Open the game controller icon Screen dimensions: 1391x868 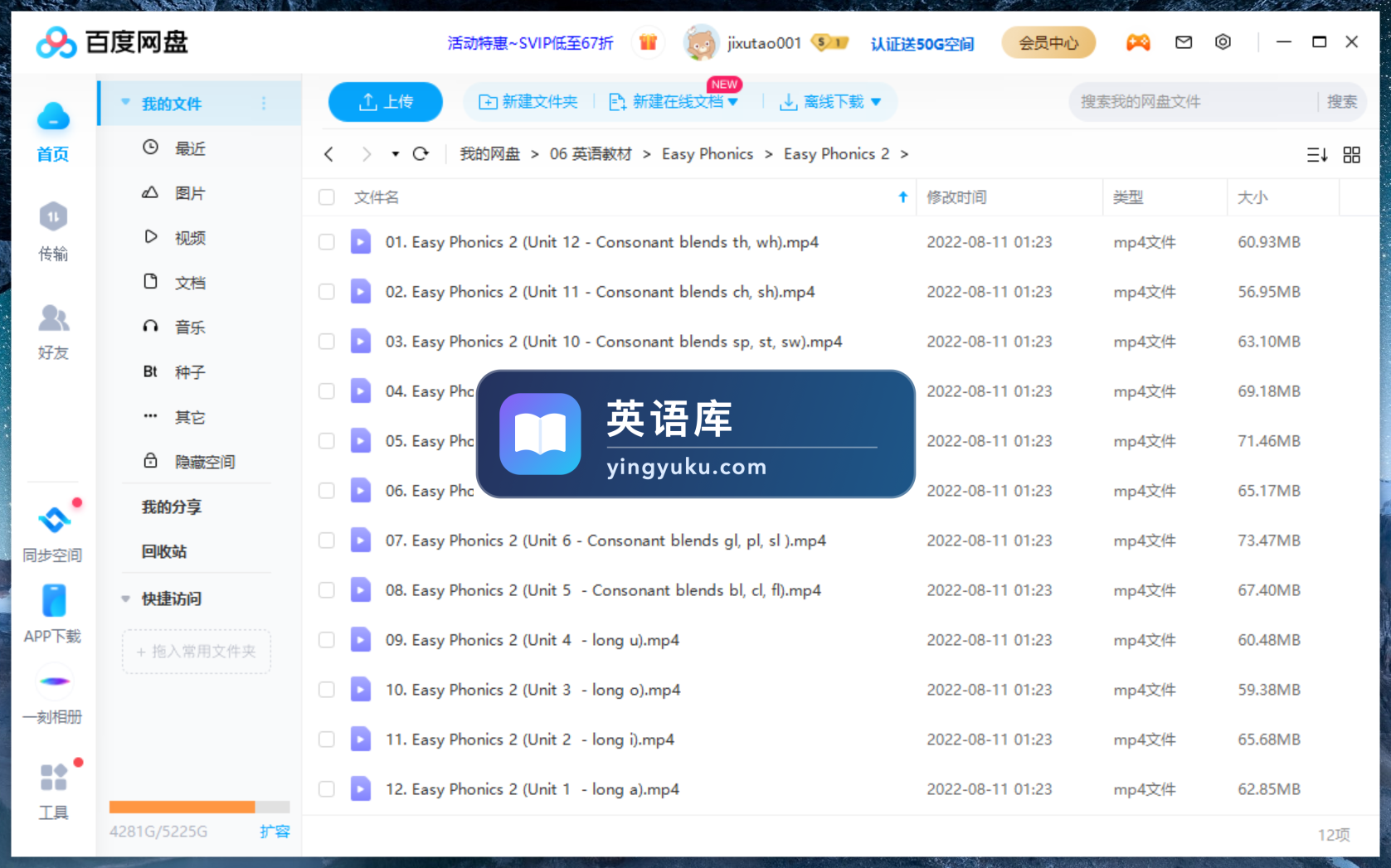pyautogui.click(x=1137, y=42)
